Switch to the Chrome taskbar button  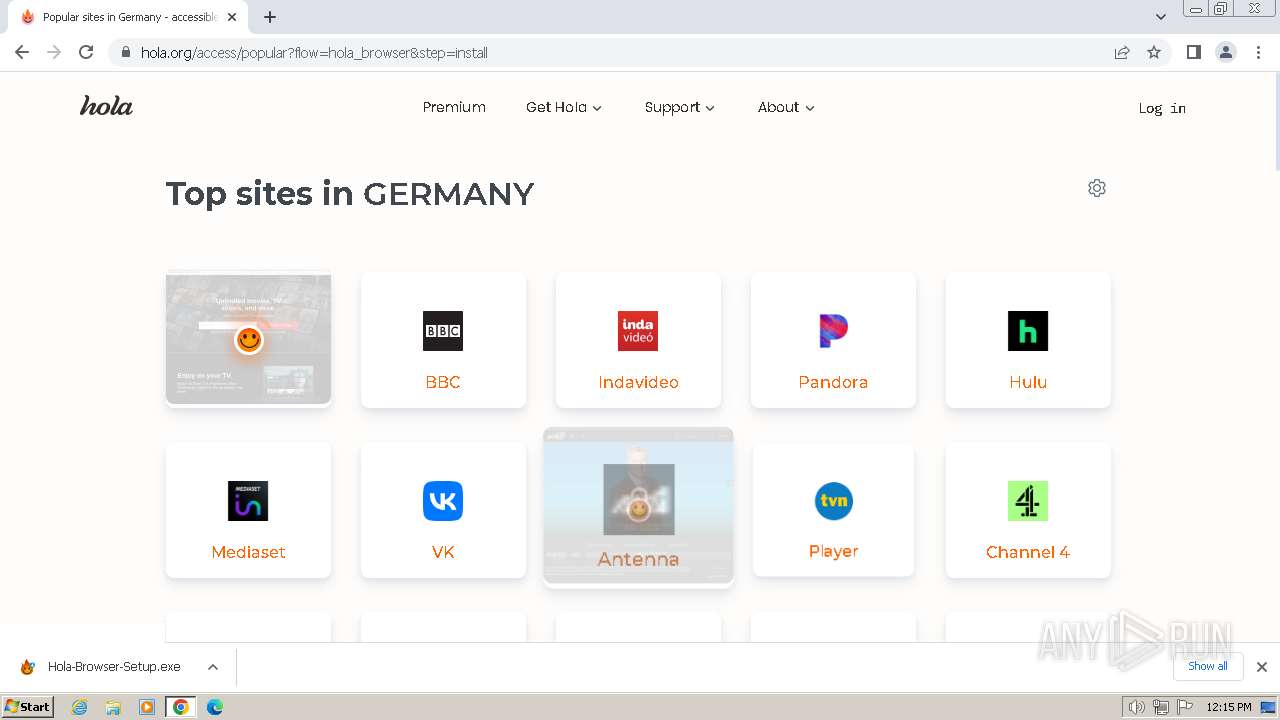(x=181, y=707)
